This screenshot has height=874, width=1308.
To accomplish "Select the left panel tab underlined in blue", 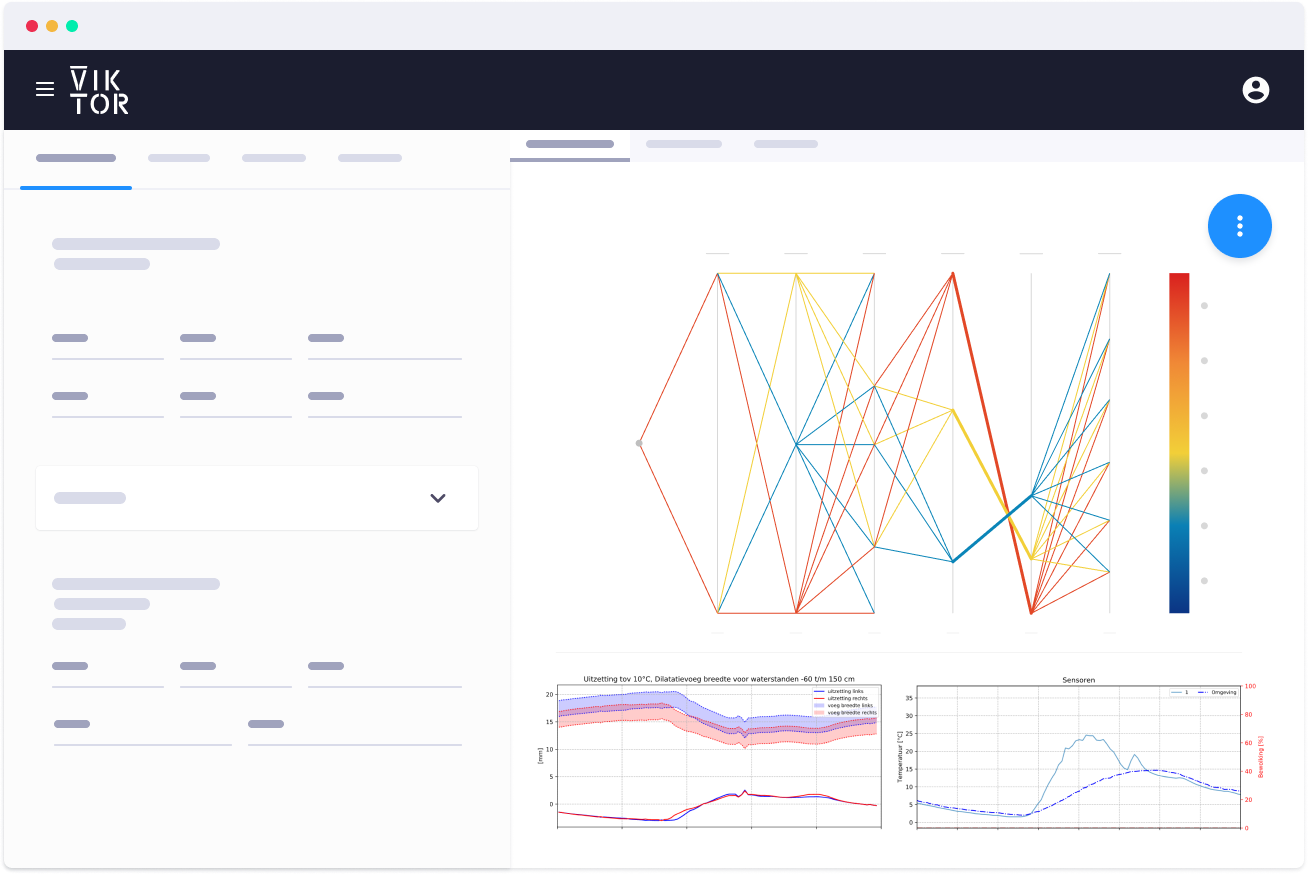I will coord(76,159).
